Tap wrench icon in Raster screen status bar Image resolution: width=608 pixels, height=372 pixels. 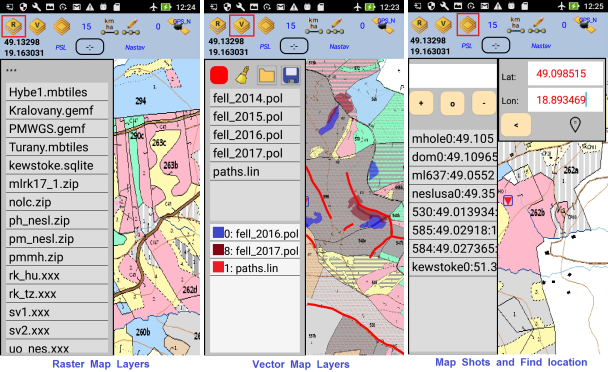coord(37,7)
